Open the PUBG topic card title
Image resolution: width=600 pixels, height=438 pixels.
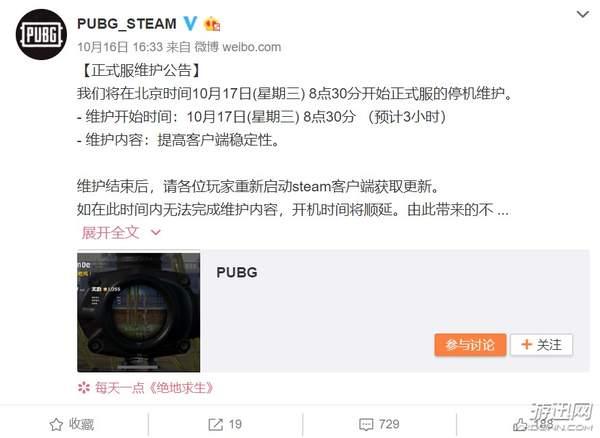pyautogui.click(x=237, y=272)
